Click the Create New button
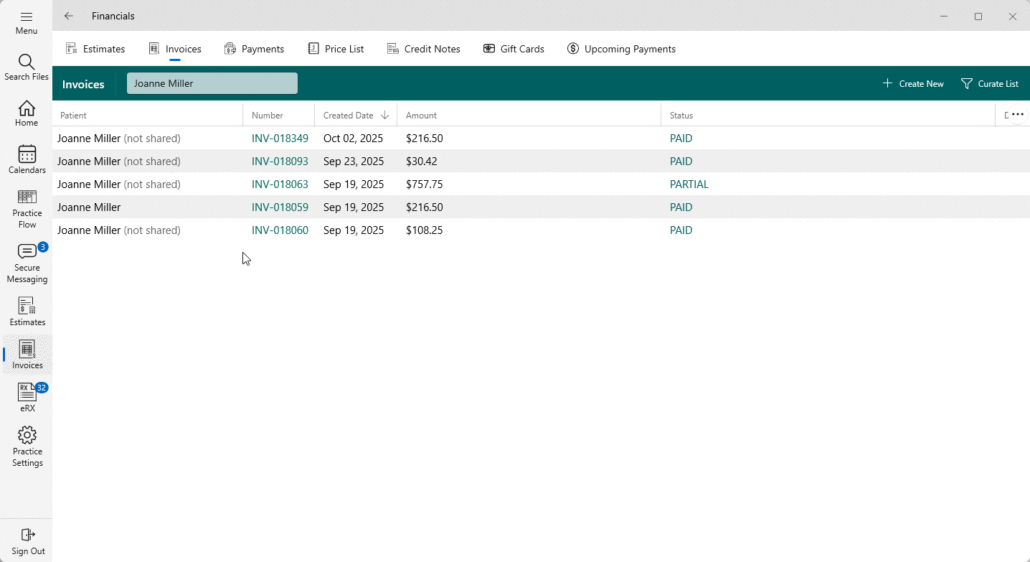Image resolution: width=1030 pixels, height=562 pixels. [913, 84]
